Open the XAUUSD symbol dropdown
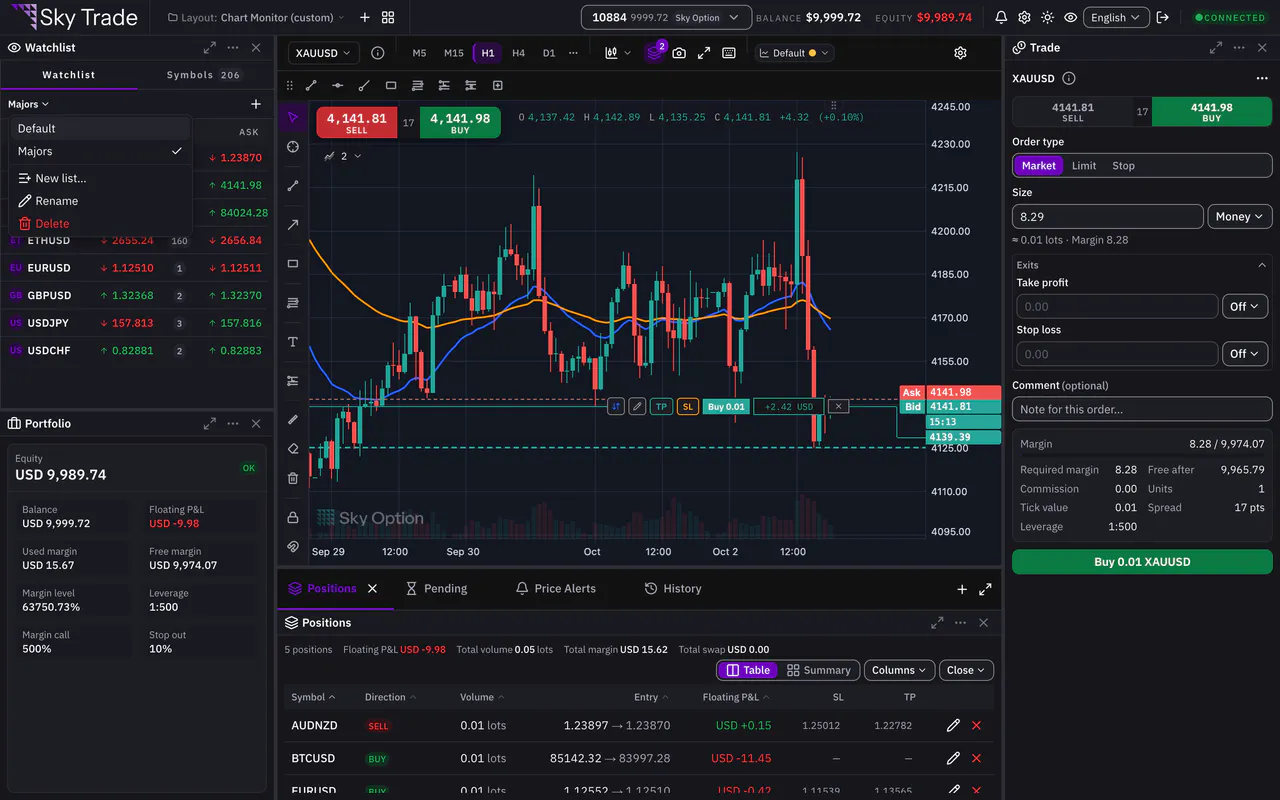 click(x=324, y=53)
